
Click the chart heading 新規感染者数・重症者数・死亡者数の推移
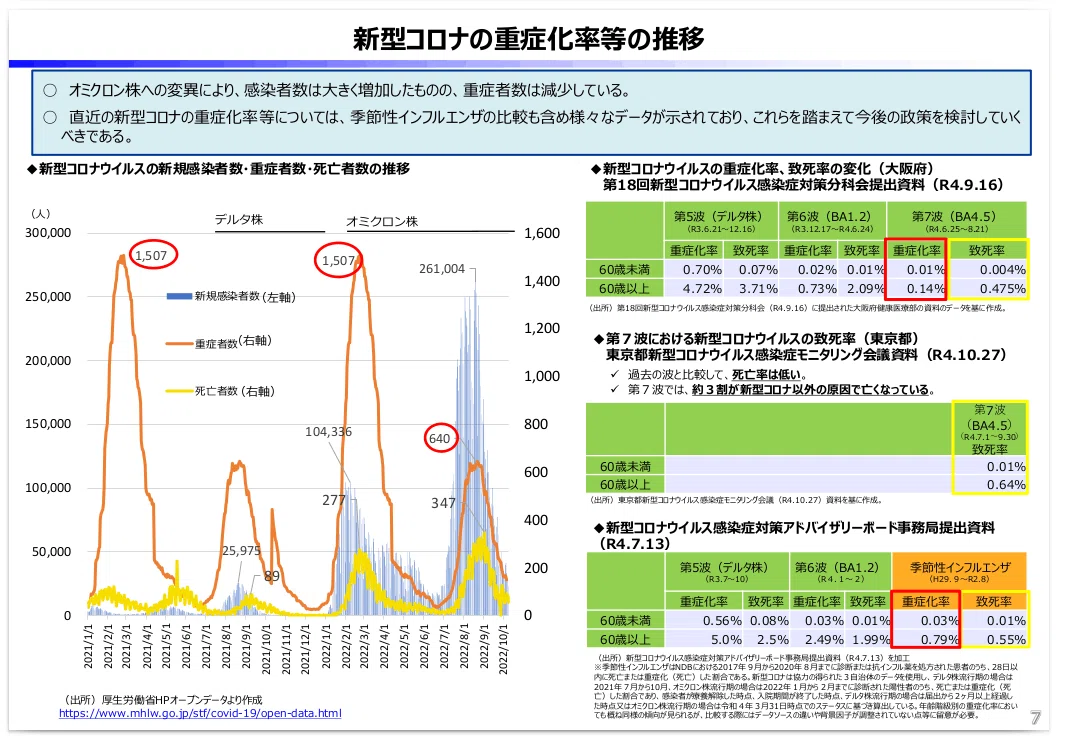tap(218, 168)
